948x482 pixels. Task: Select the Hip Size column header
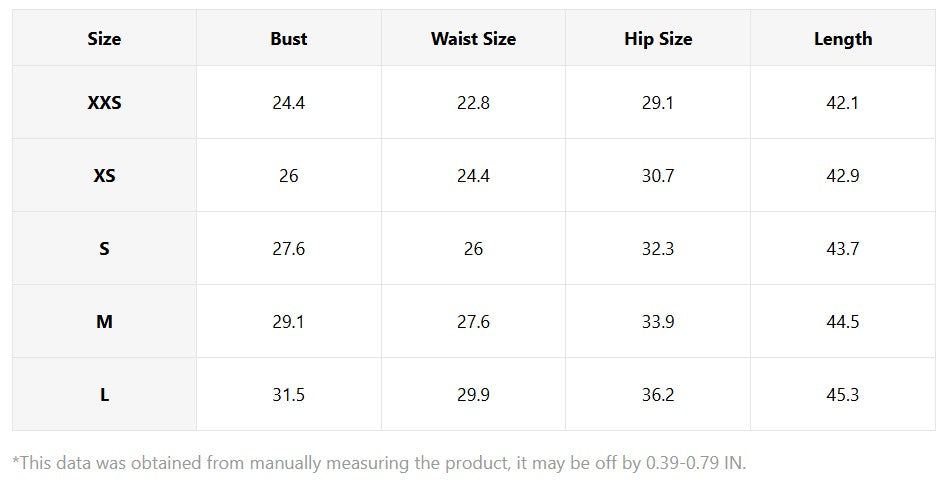pos(658,39)
